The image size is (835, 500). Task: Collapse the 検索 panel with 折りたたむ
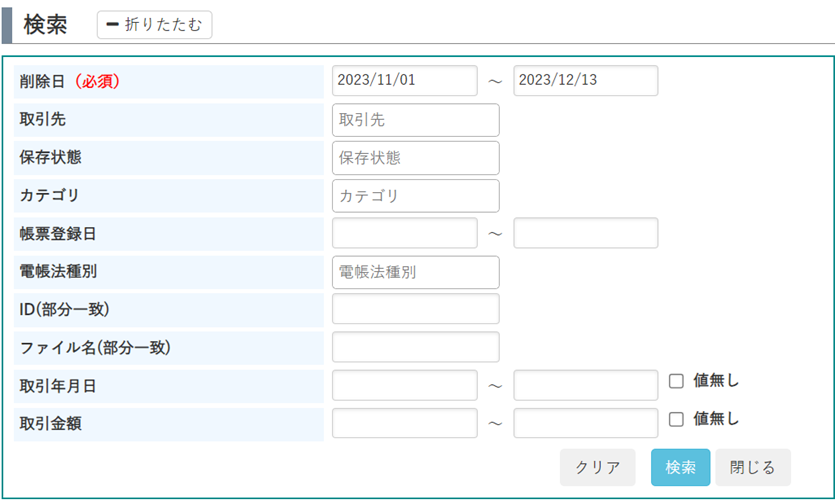tap(154, 25)
